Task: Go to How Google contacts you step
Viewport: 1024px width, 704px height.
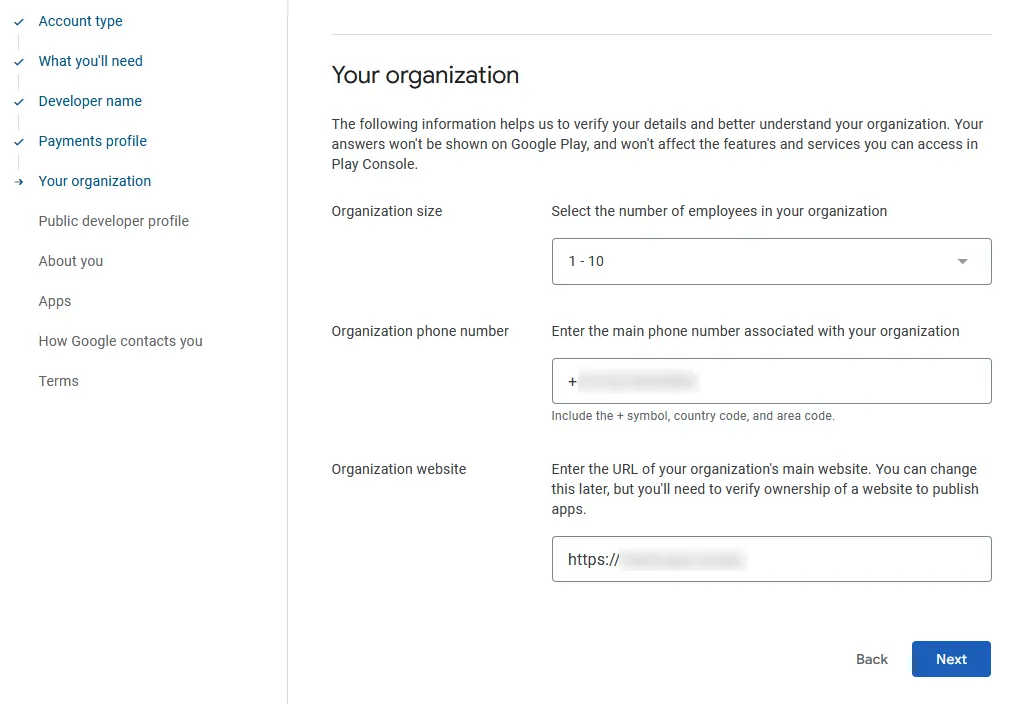Action: tap(120, 341)
